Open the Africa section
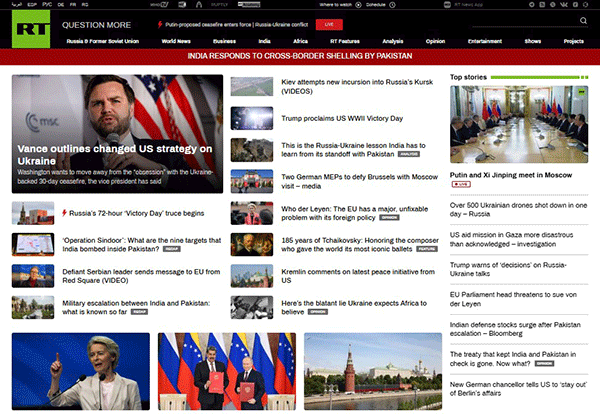The height and width of the screenshot is (414, 600). [x=300, y=41]
